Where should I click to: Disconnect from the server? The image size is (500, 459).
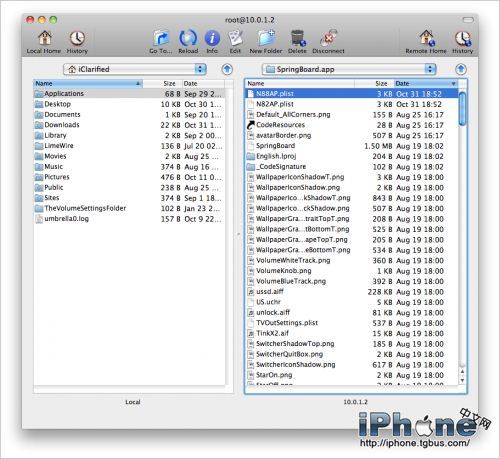click(x=328, y=42)
